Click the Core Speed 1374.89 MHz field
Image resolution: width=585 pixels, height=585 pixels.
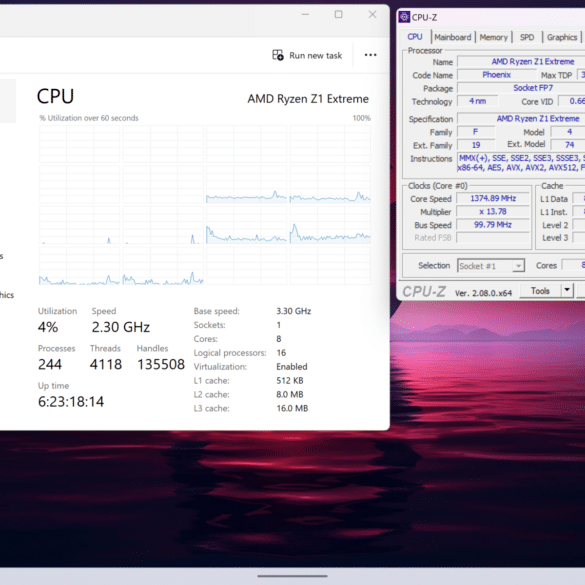point(493,198)
